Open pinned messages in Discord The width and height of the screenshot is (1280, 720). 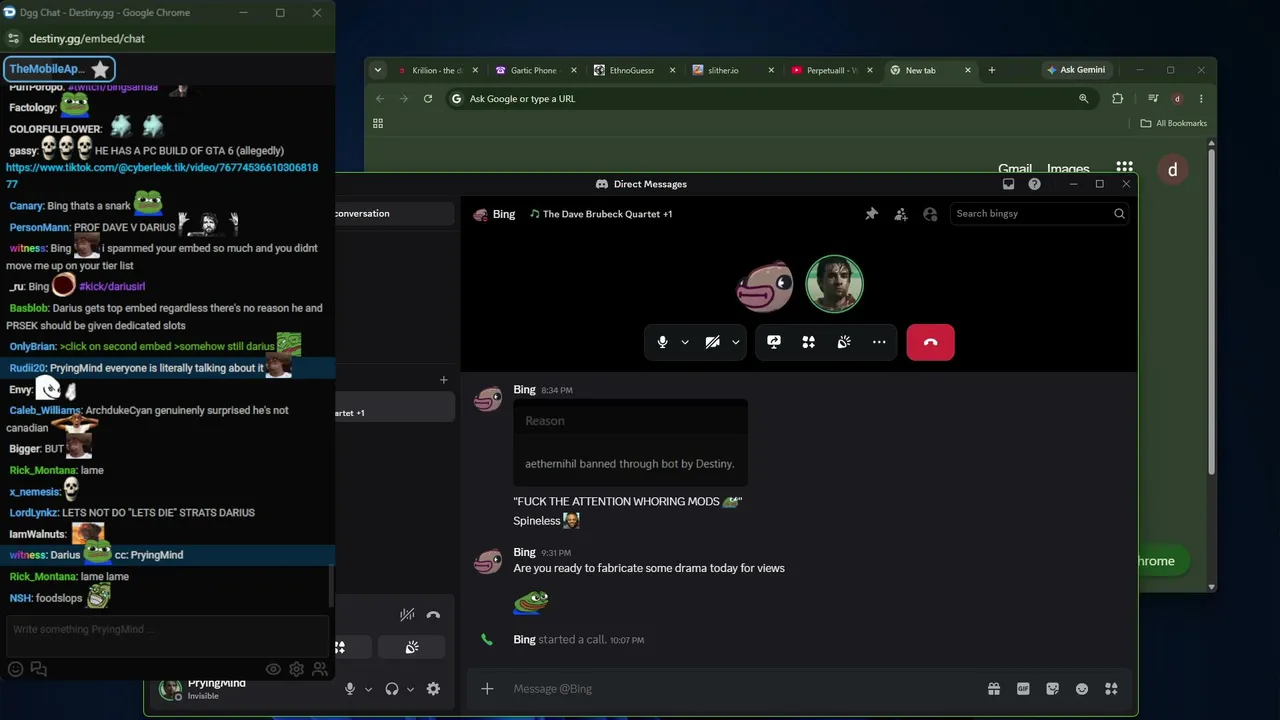pyautogui.click(x=871, y=214)
